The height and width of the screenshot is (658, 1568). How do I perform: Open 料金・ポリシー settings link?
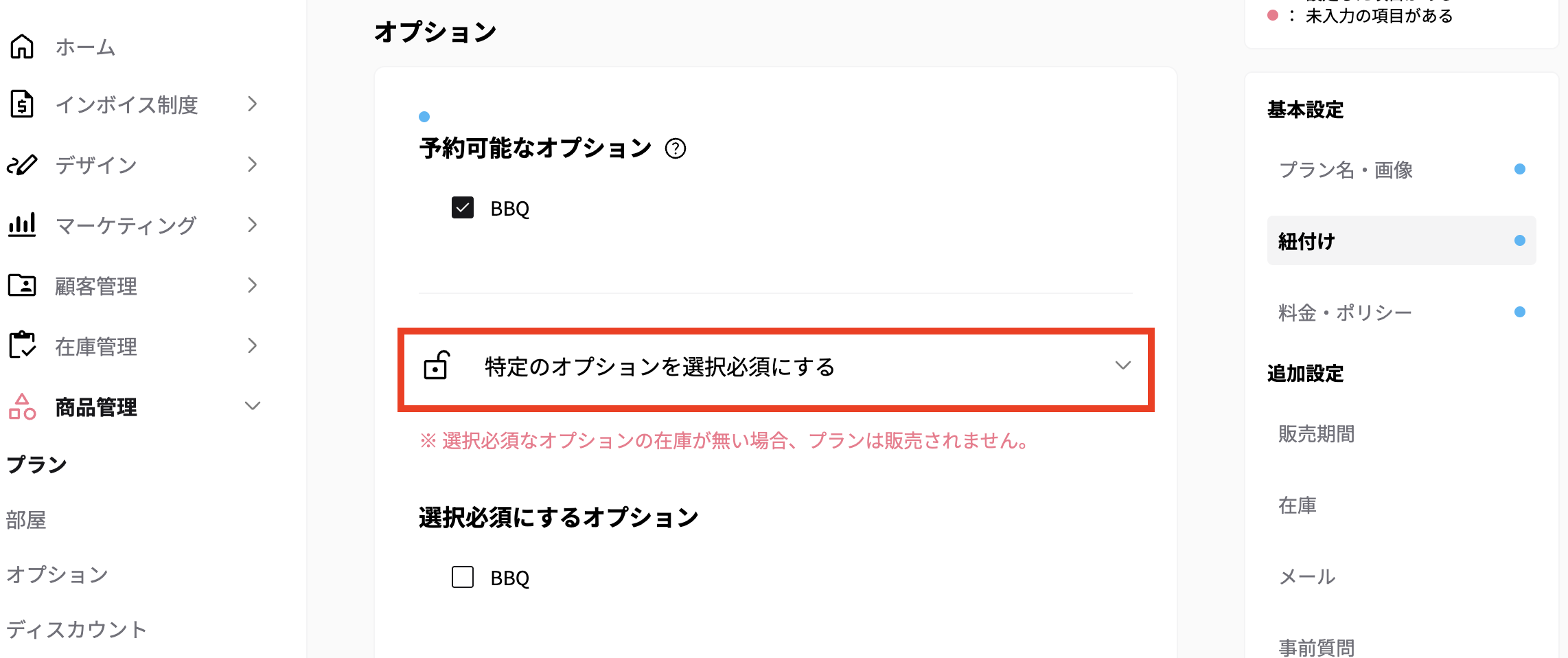(x=1346, y=310)
